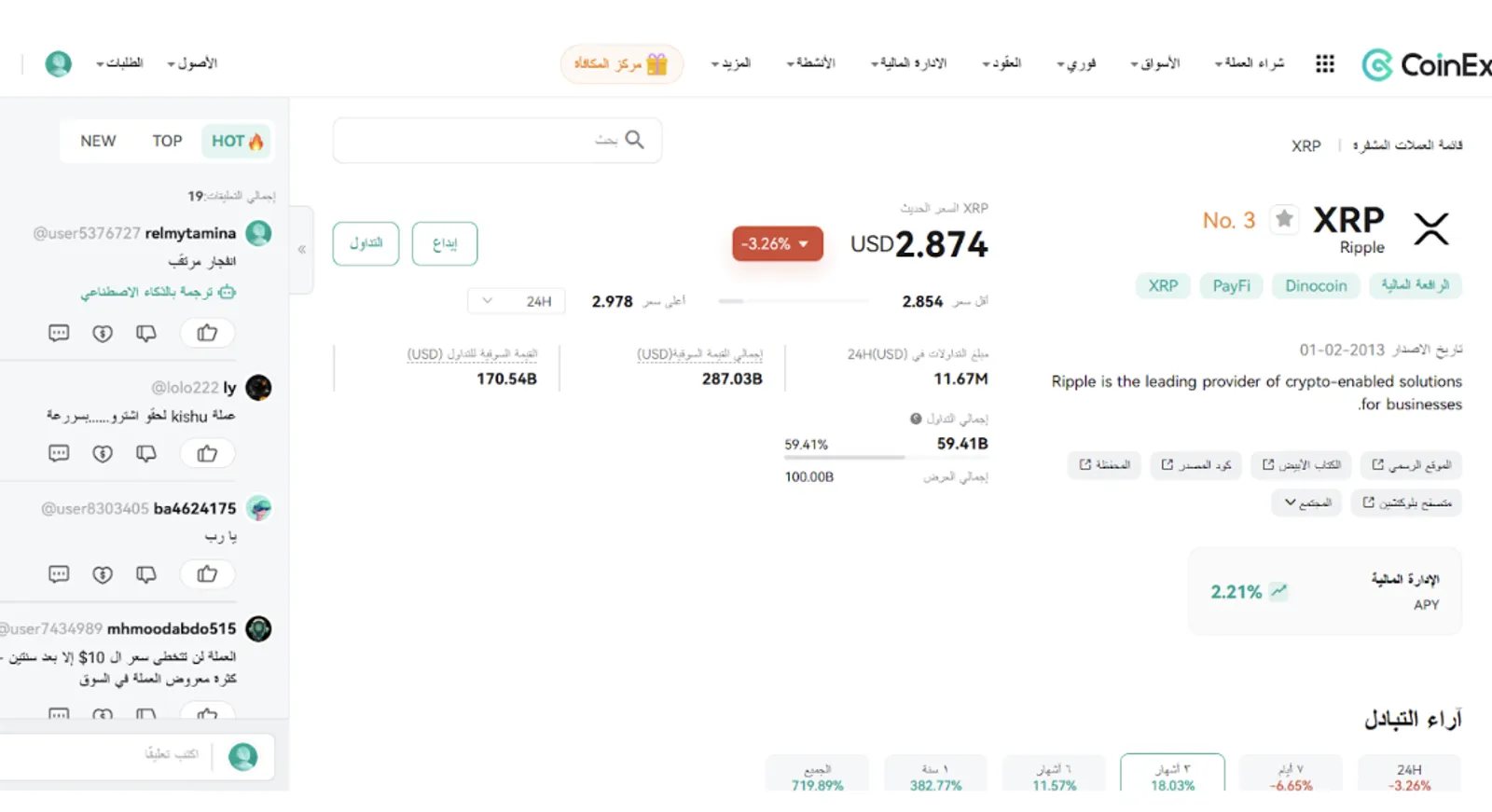Expand the الإدارة المالية menu
This screenshot has height=812, width=1492.
click(908, 63)
